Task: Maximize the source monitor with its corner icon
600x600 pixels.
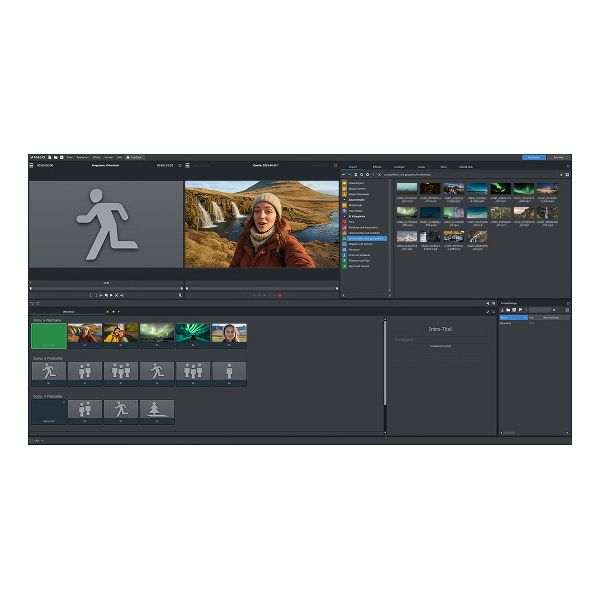Action: [336, 165]
